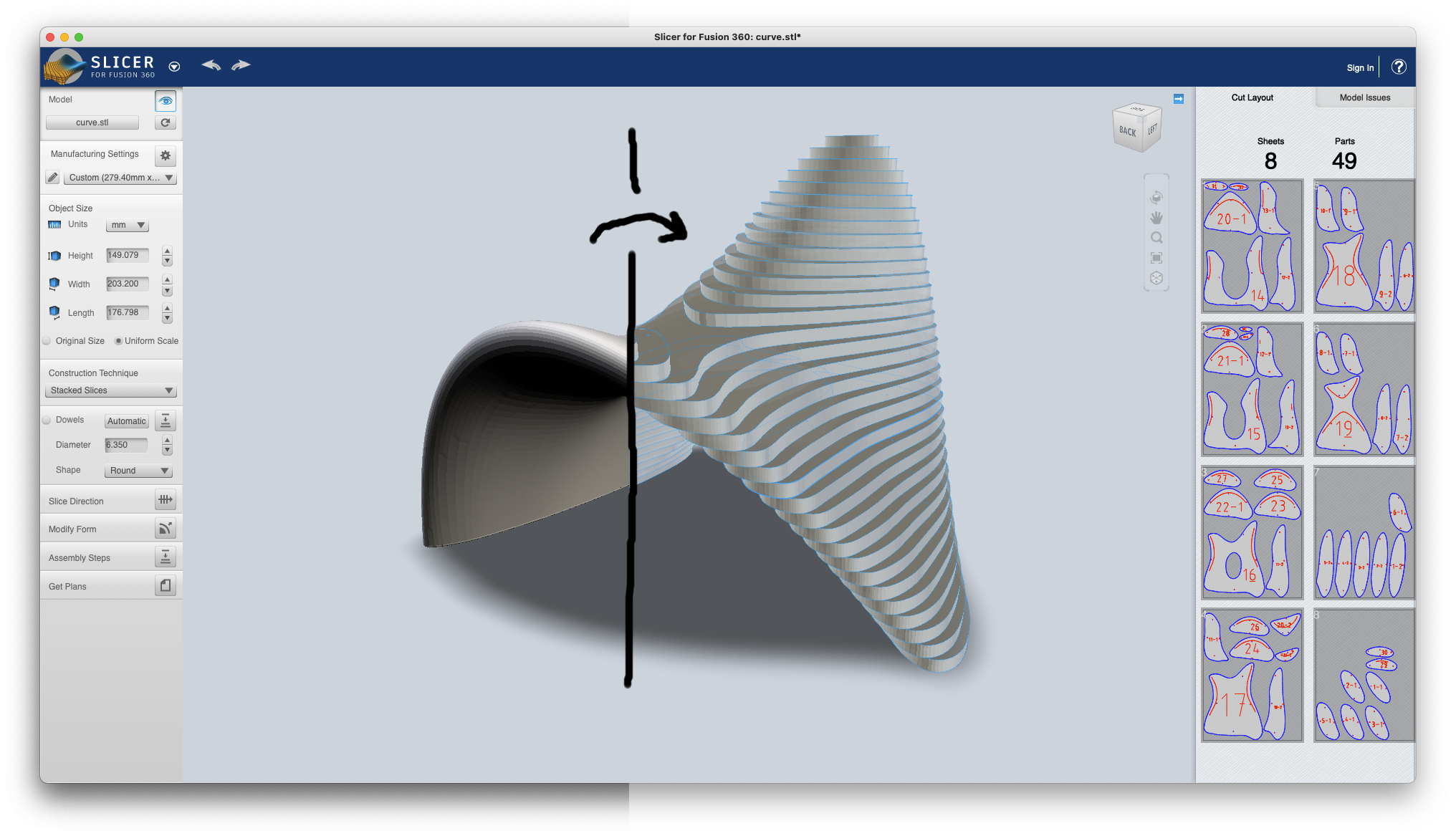The height and width of the screenshot is (836, 1456).
Task: Click the curve.stl model button
Action: pyautogui.click(x=92, y=122)
